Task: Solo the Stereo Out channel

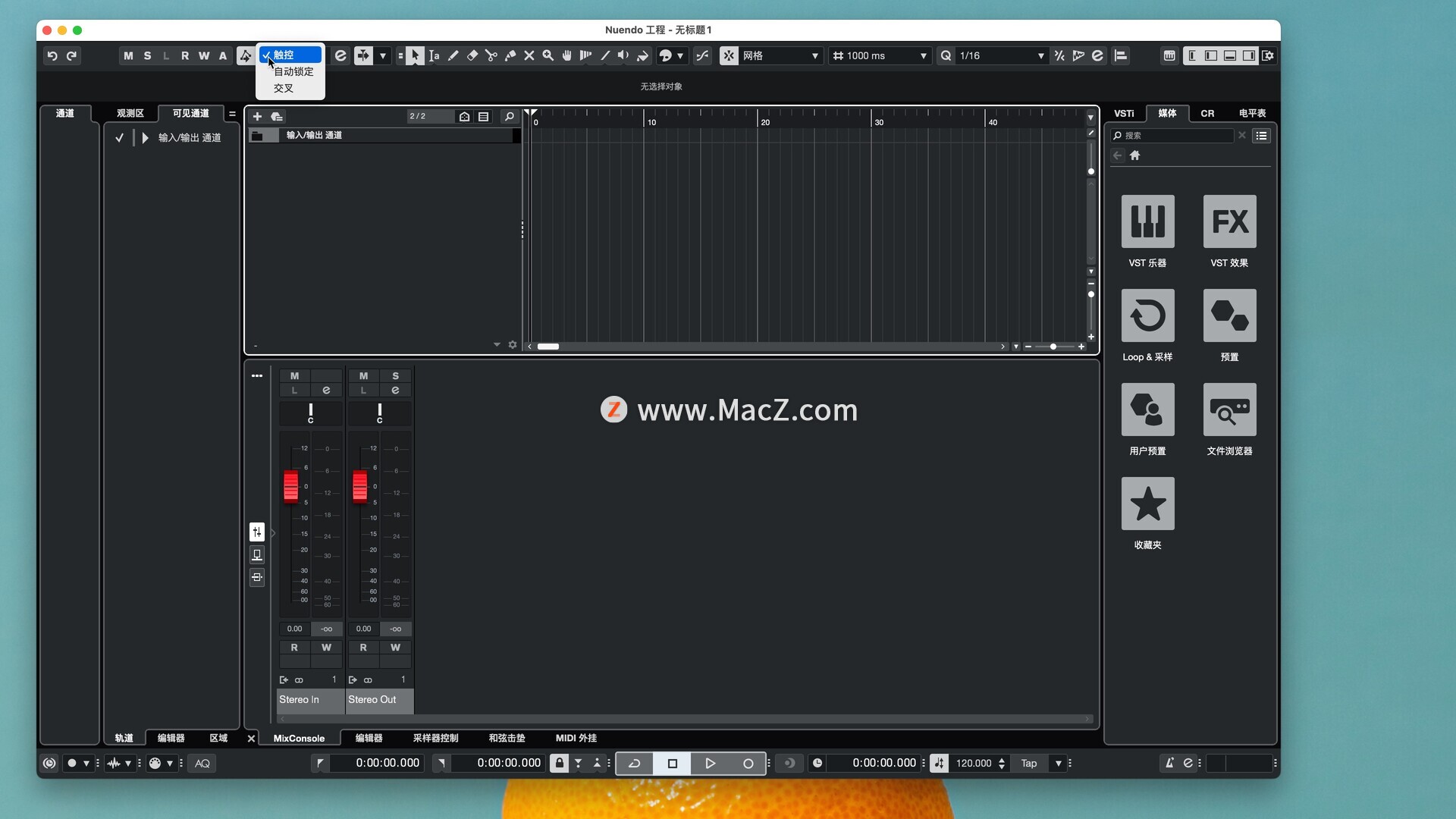Action: point(395,376)
